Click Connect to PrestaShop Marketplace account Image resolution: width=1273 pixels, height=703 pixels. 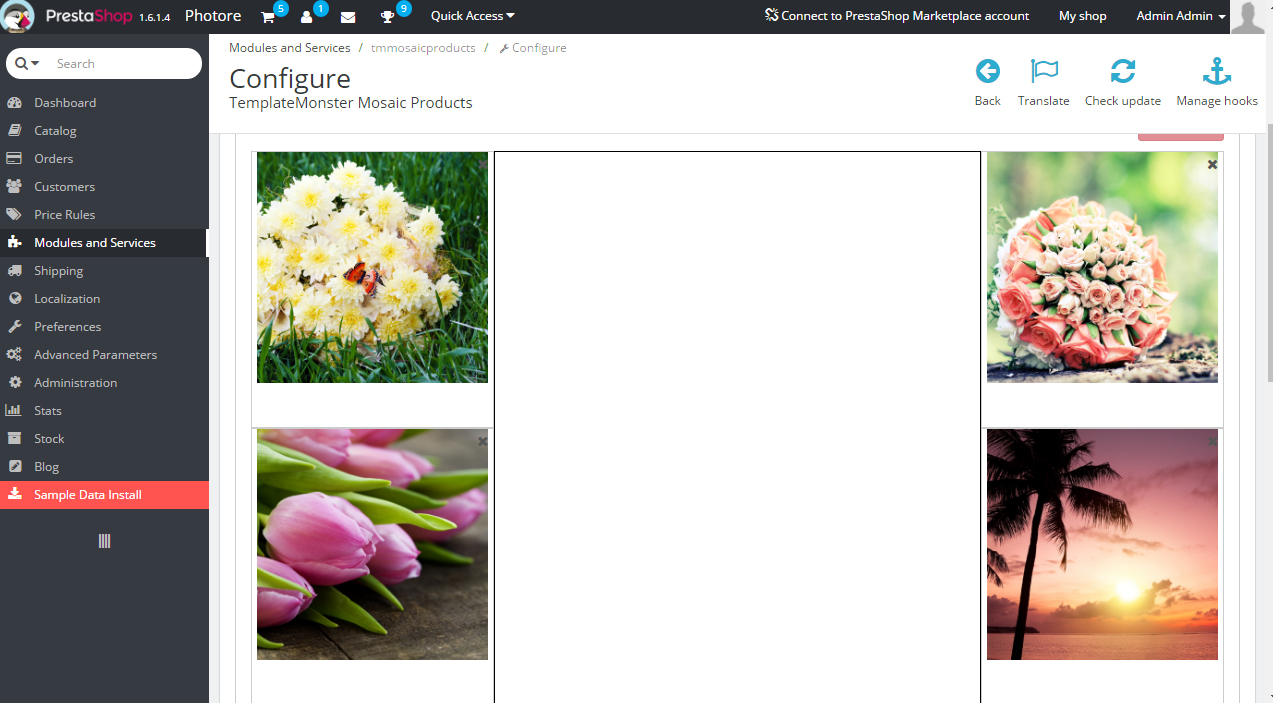click(x=897, y=16)
